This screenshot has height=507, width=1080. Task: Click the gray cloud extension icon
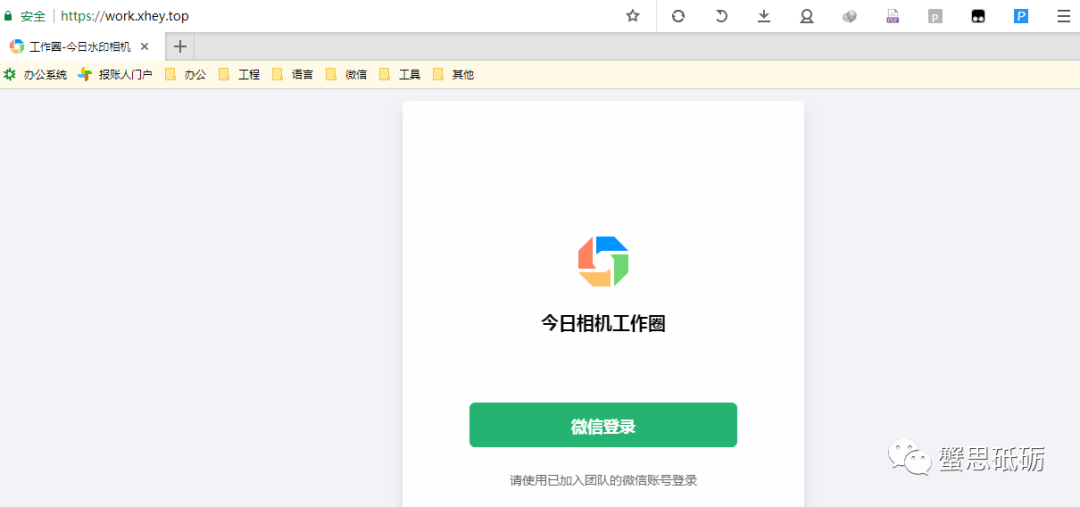tap(849, 17)
